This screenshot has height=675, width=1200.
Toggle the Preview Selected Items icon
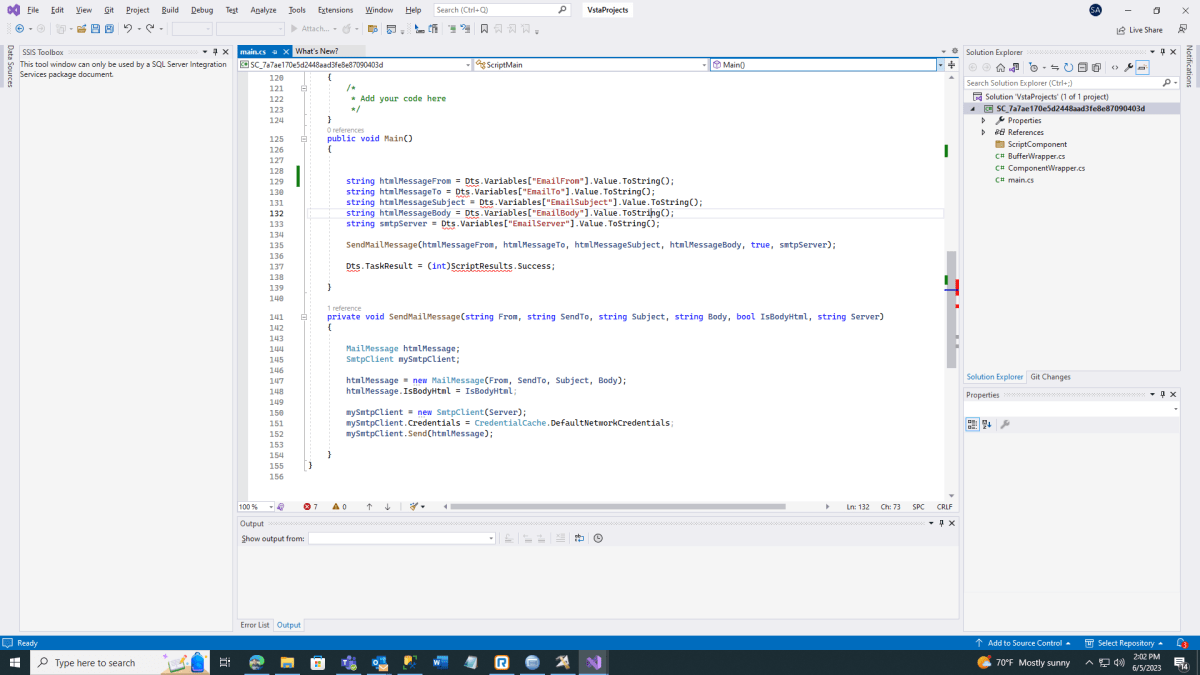(x=1142, y=67)
